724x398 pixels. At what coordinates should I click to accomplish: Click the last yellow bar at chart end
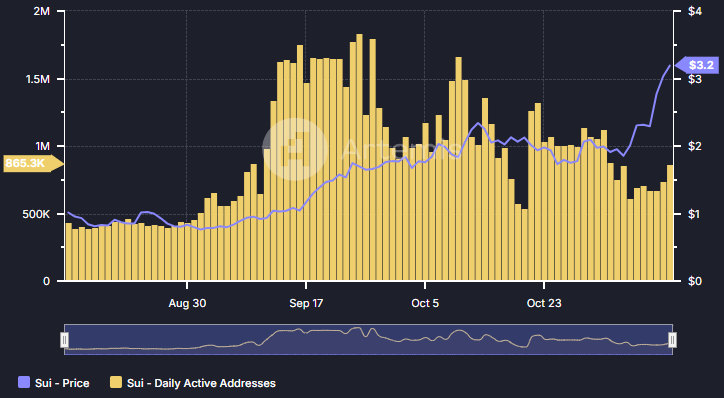pyautogui.click(x=670, y=223)
